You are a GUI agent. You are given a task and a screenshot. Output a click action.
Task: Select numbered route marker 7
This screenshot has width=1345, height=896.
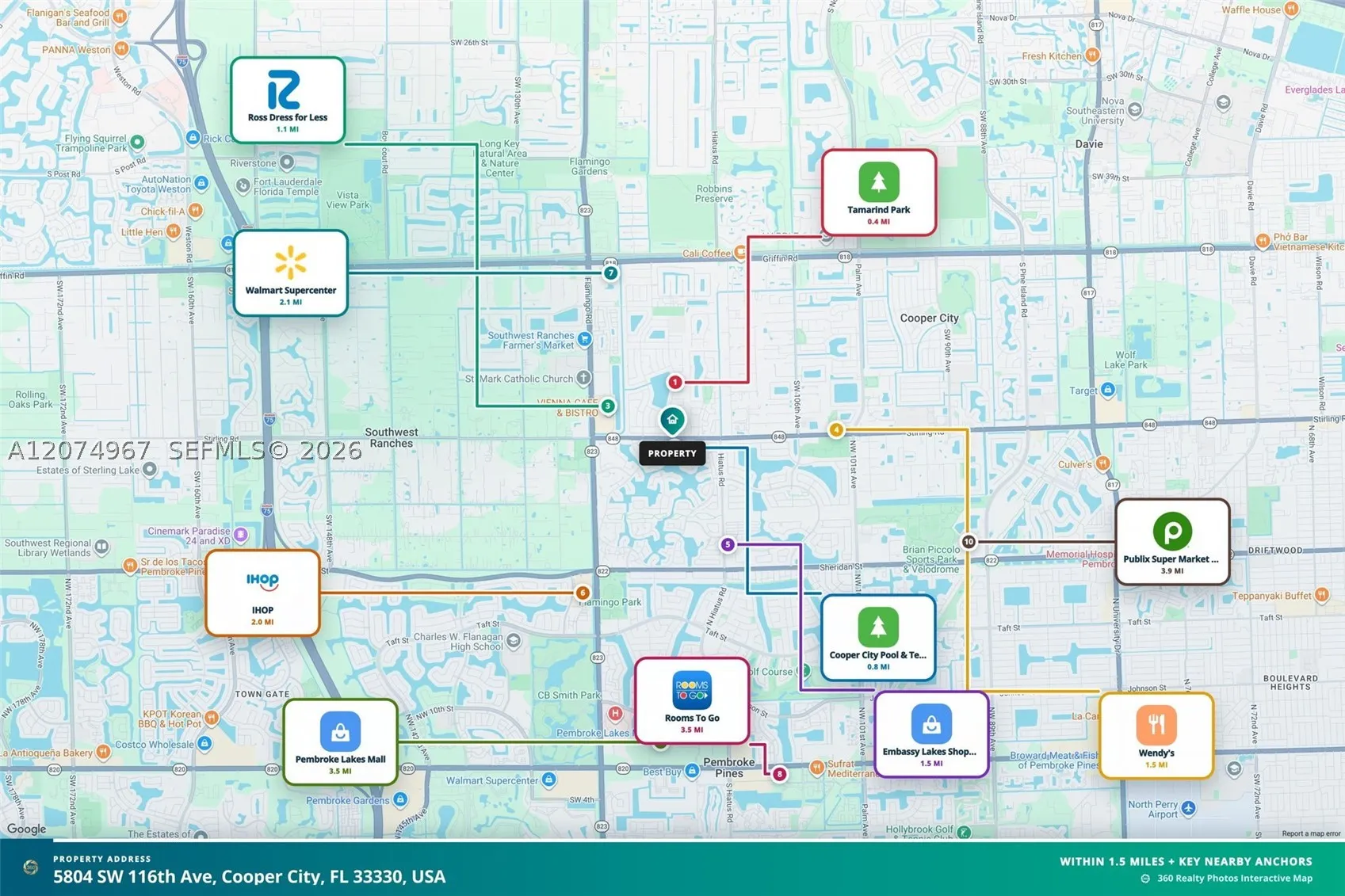[610, 273]
